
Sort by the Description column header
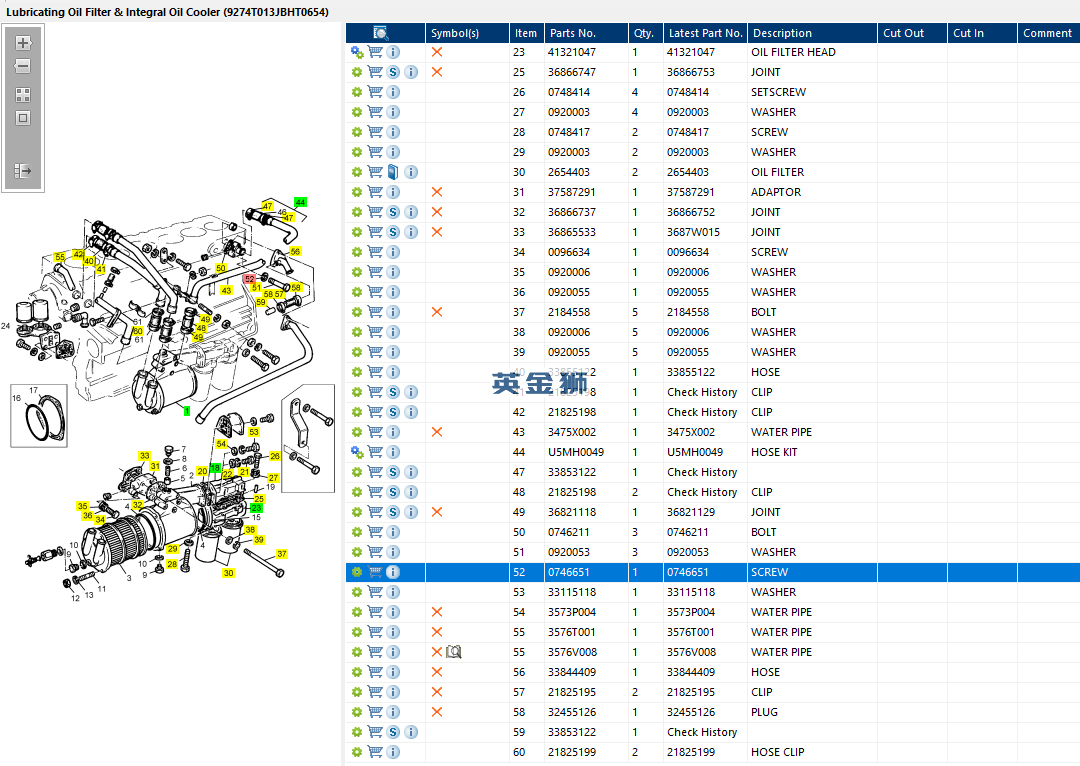tap(782, 33)
